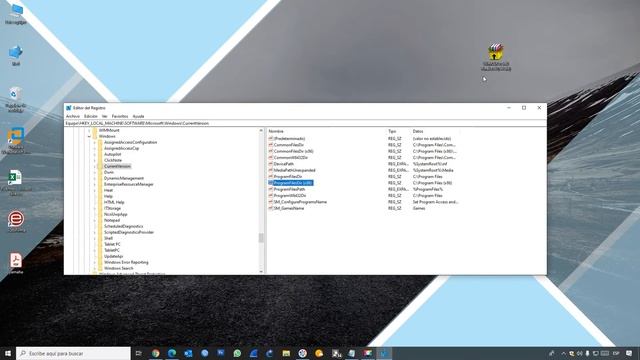Click the string icon beside DevicePath

(x=270, y=164)
